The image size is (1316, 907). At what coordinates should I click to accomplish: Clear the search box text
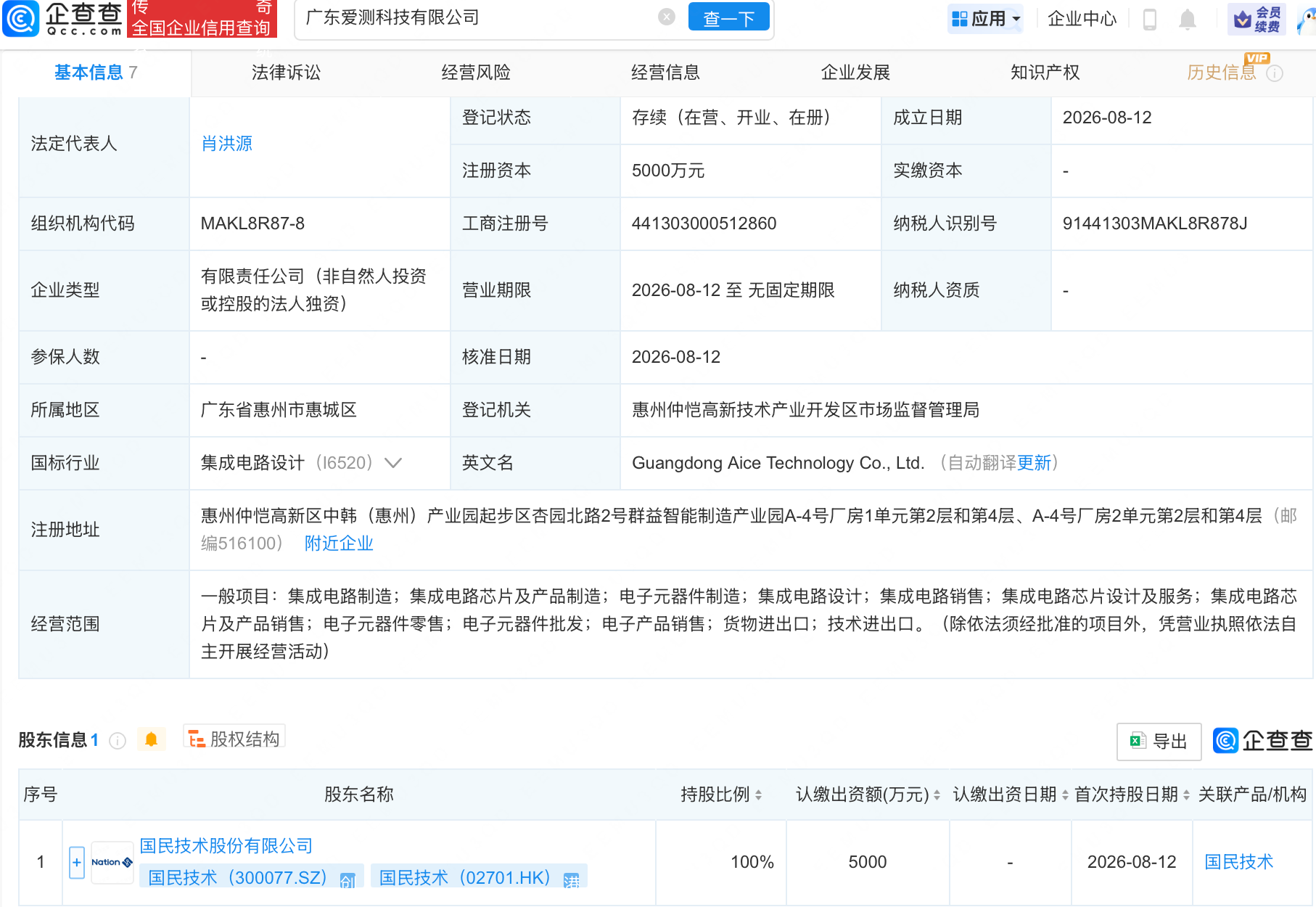[x=667, y=17]
